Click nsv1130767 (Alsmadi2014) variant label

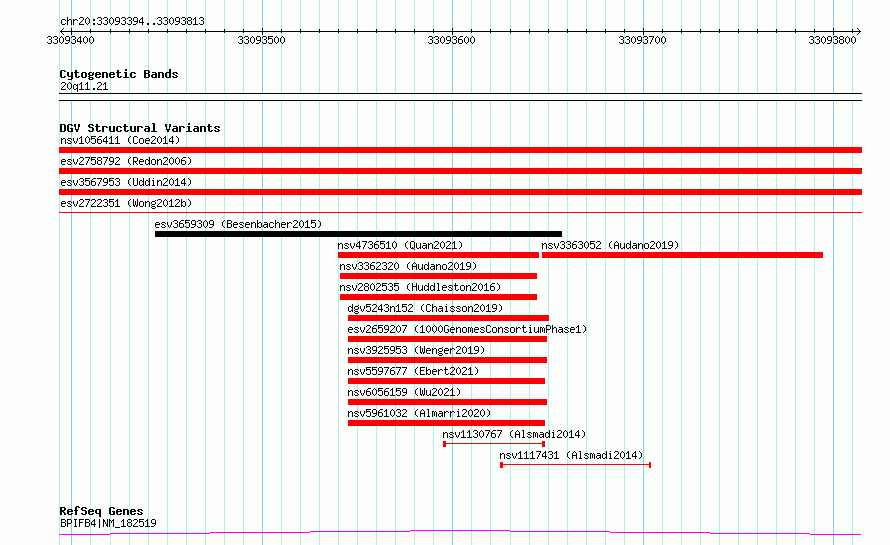click(x=514, y=434)
